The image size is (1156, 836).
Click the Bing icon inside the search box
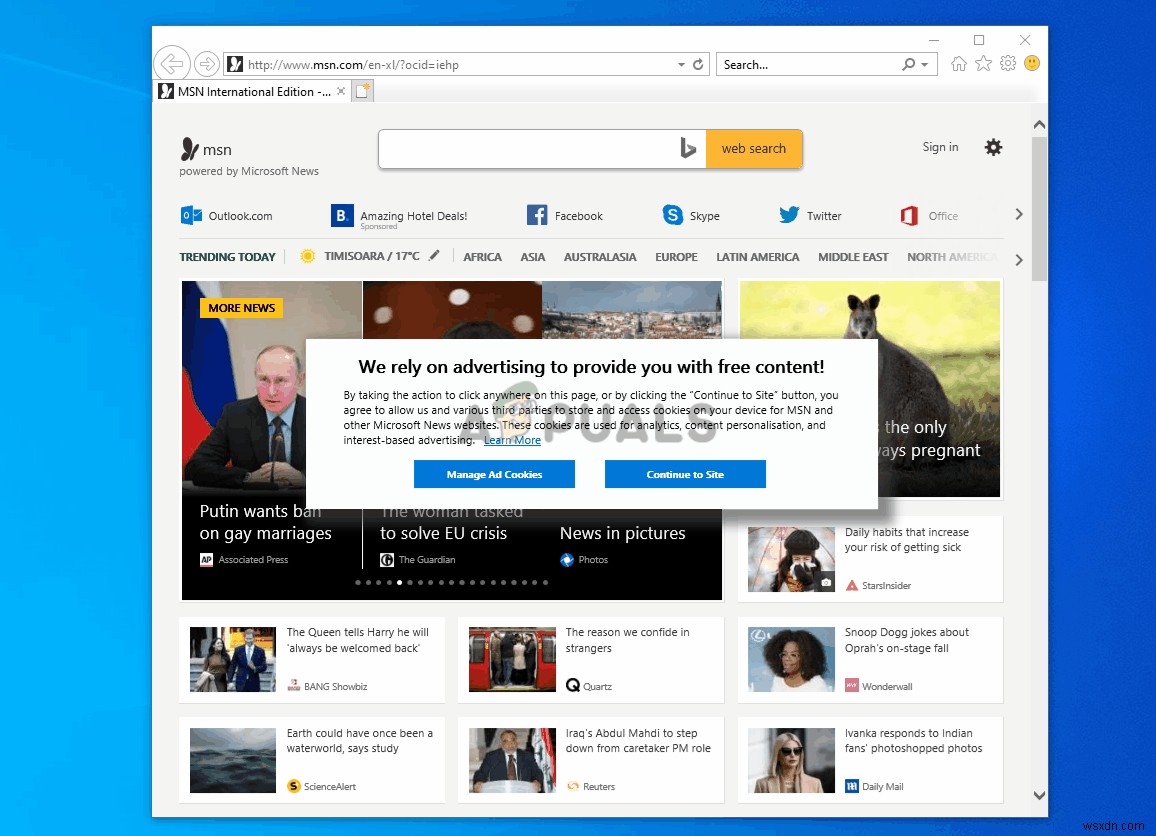pyautogui.click(x=688, y=148)
